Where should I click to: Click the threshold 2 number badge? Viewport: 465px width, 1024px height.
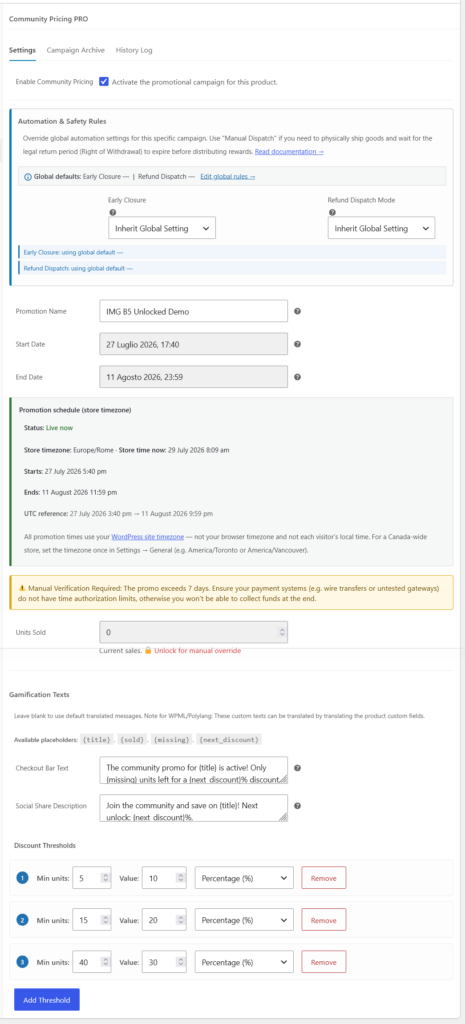(22, 920)
